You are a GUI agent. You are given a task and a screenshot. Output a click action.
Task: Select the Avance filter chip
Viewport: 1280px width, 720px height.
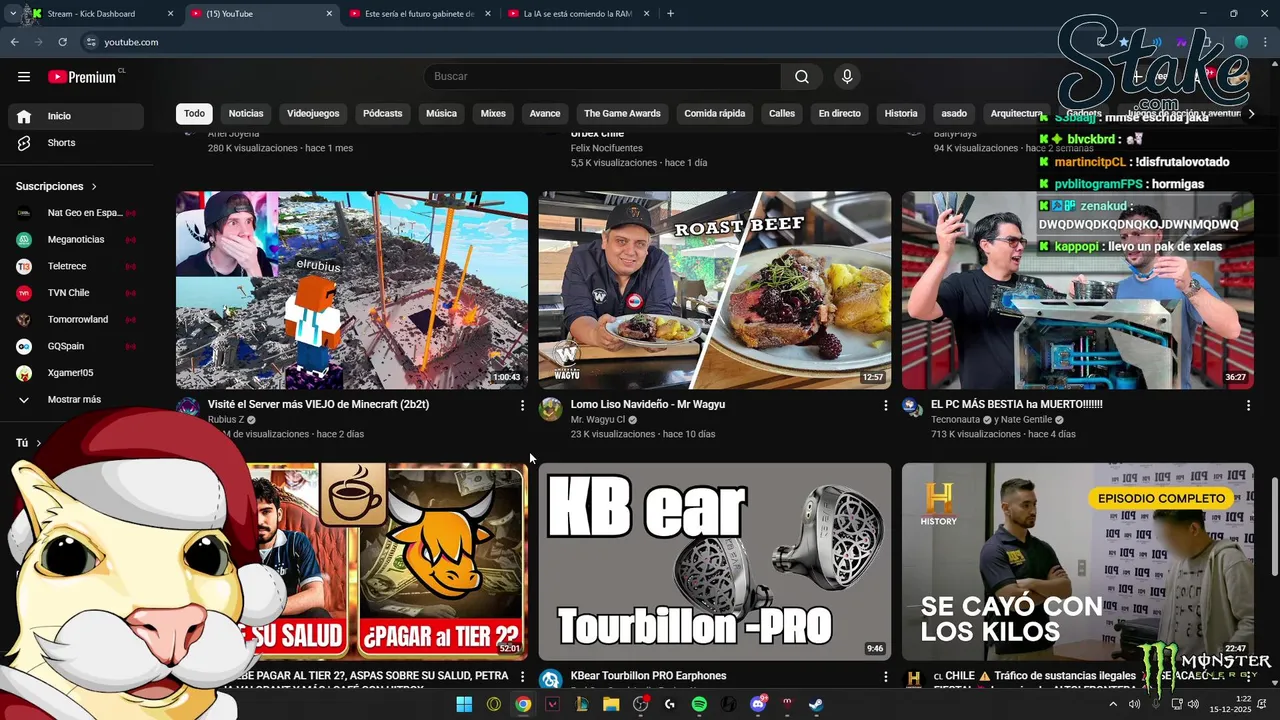pyautogui.click(x=545, y=114)
